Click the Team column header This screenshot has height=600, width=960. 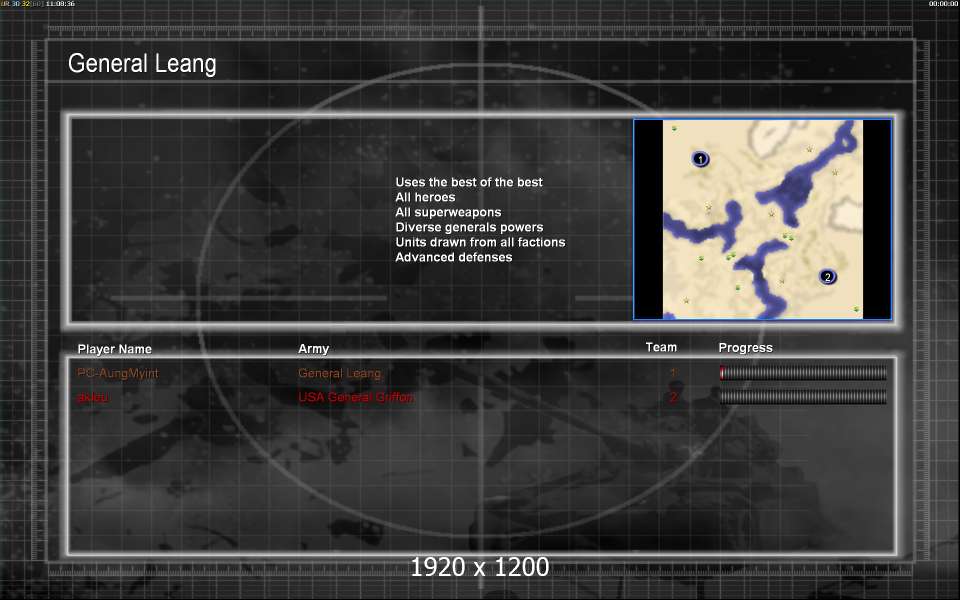[x=661, y=347]
